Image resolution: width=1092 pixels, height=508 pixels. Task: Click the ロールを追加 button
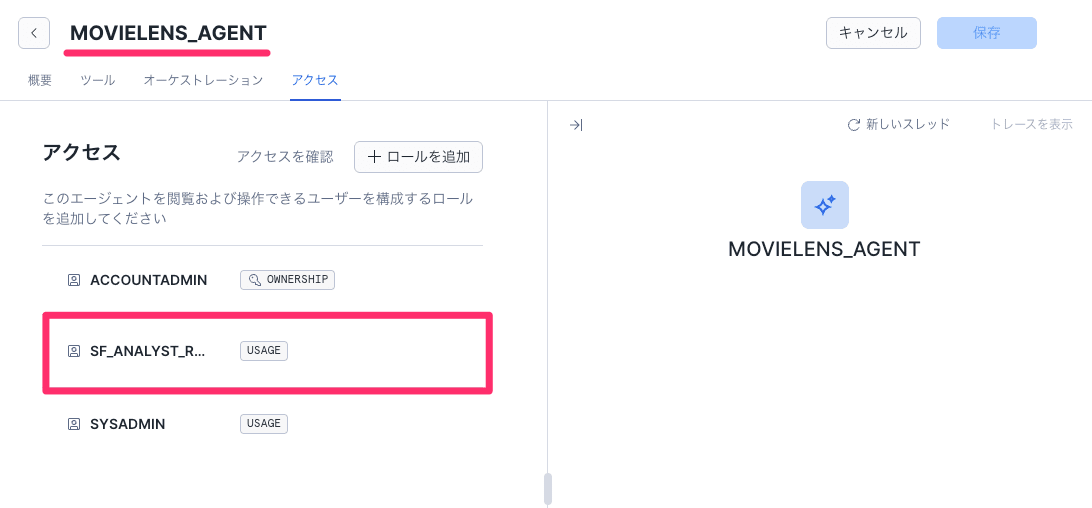(418, 157)
